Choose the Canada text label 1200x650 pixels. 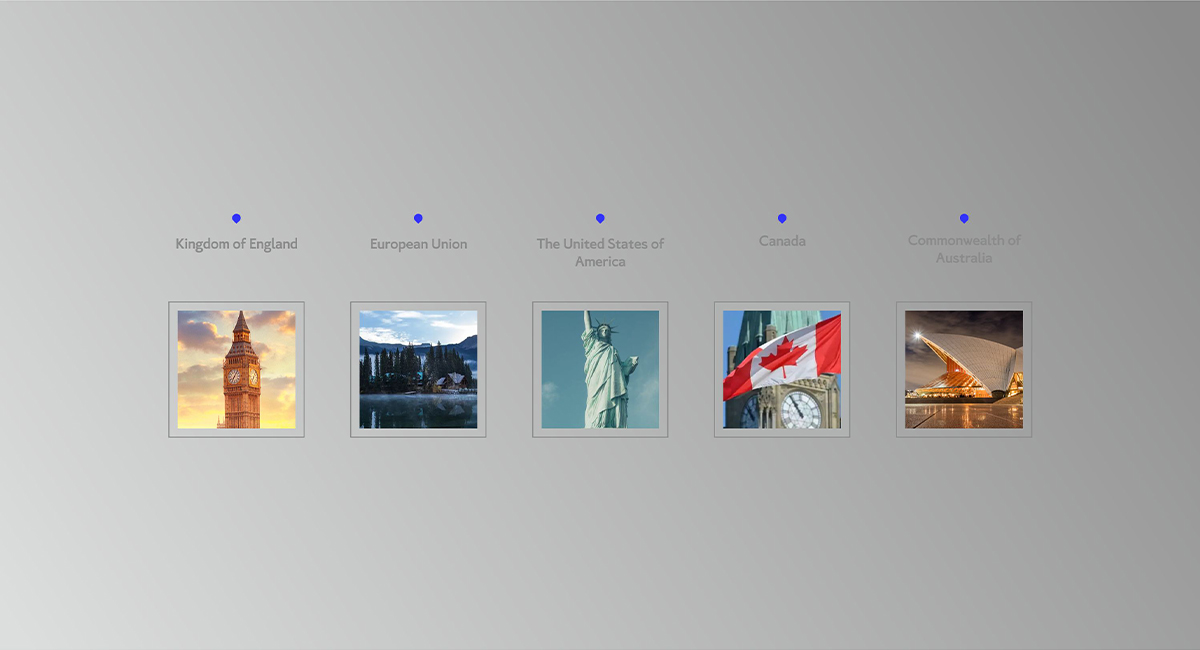(x=782, y=241)
